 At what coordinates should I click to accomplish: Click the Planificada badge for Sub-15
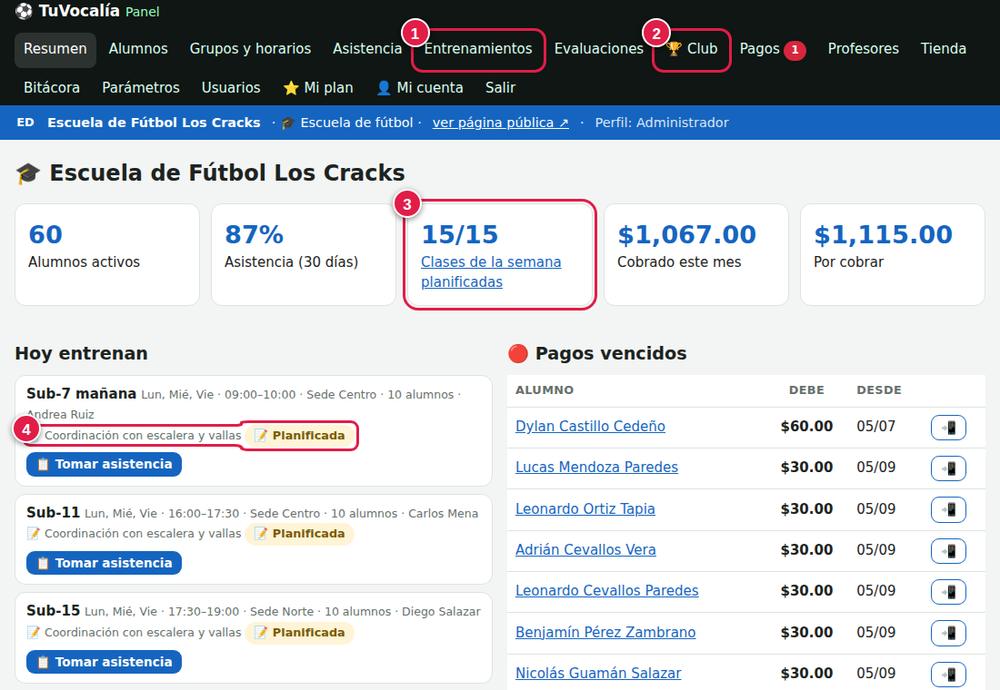pos(300,633)
